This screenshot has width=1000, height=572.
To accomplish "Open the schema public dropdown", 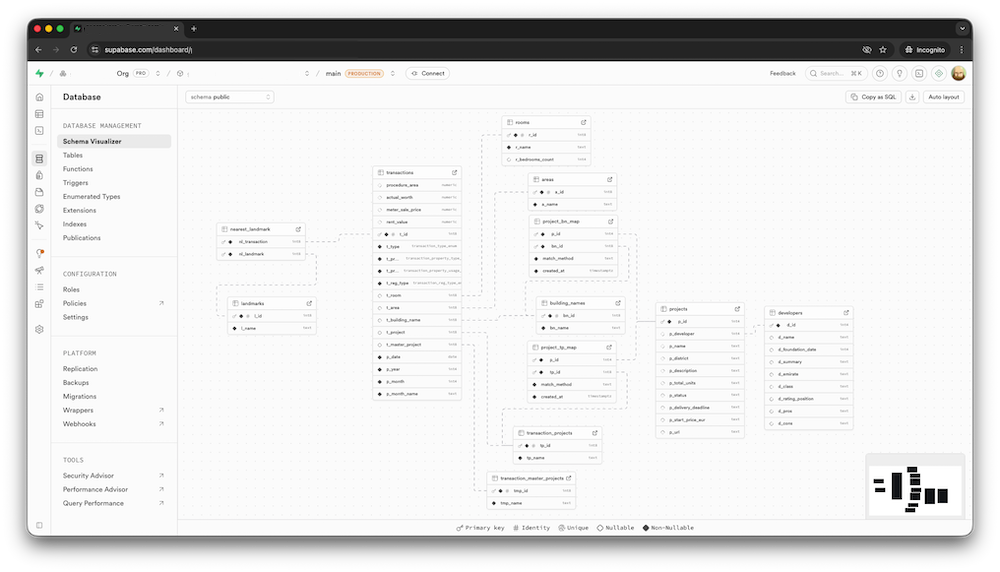I will pyautogui.click(x=229, y=97).
